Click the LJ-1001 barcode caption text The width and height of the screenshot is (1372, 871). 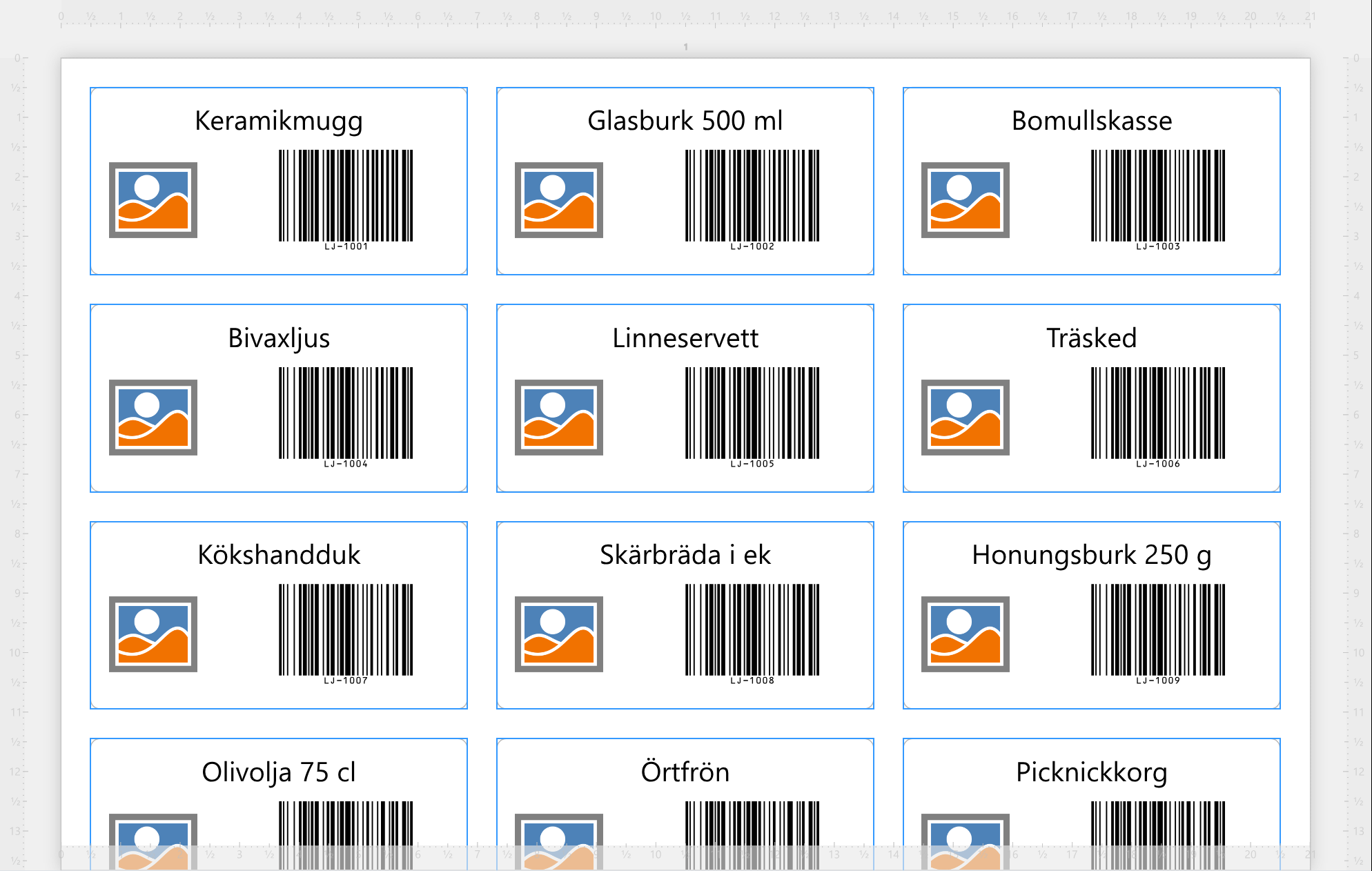coord(346,246)
